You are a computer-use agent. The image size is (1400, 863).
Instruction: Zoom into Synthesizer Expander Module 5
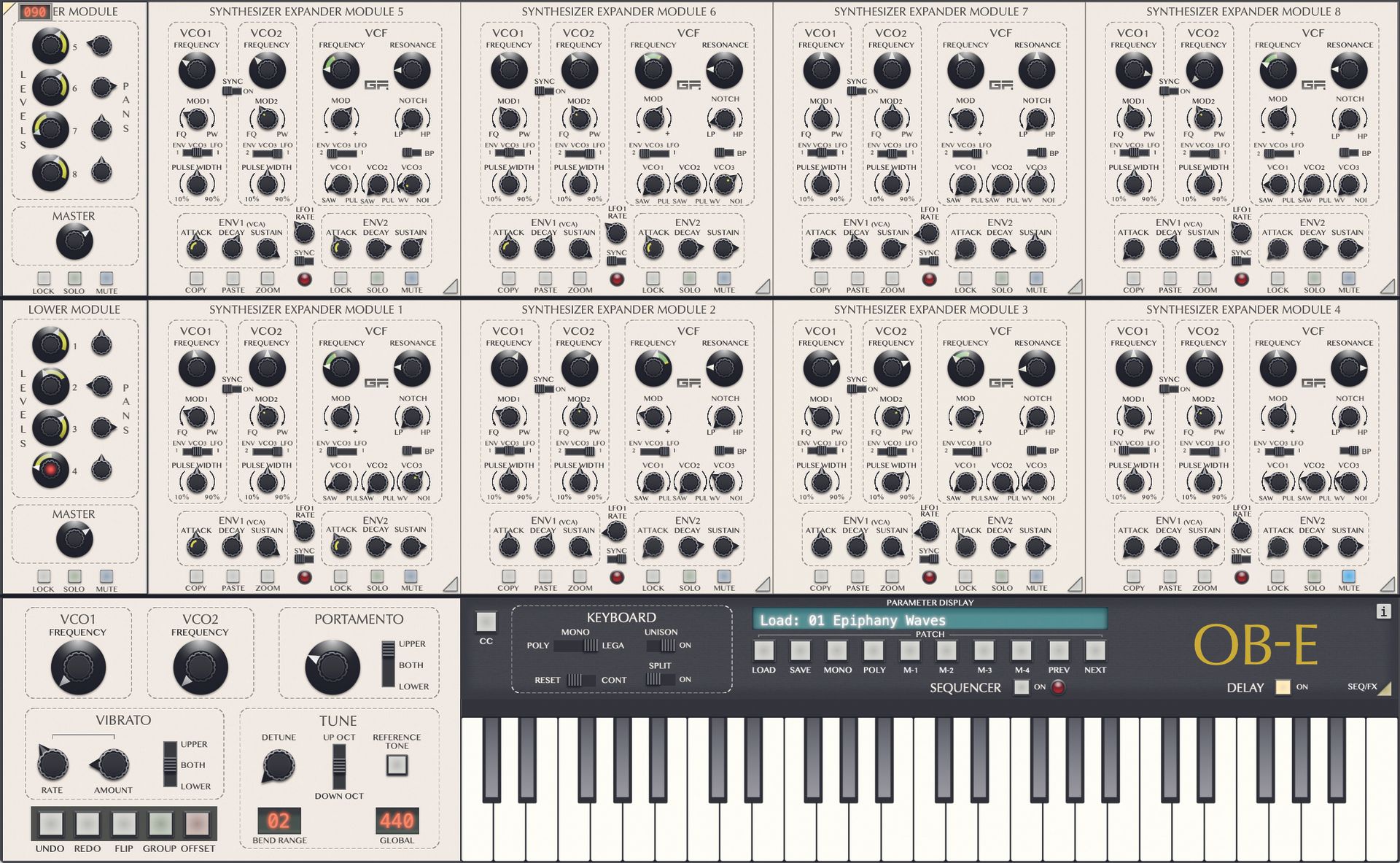(267, 279)
